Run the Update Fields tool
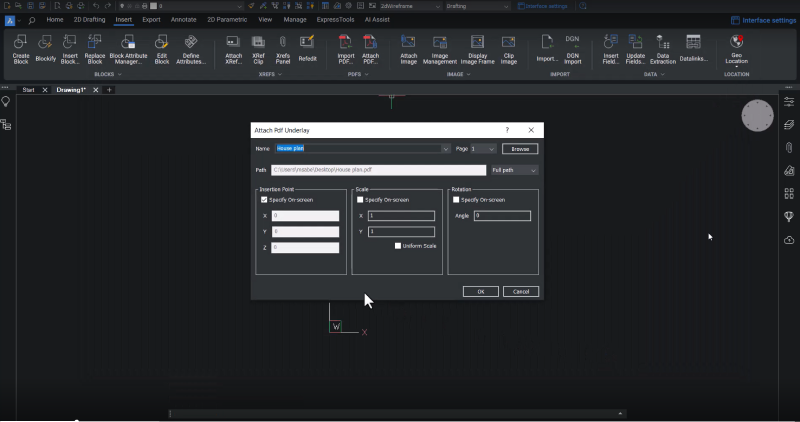800x422 pixels. (636, 49)
